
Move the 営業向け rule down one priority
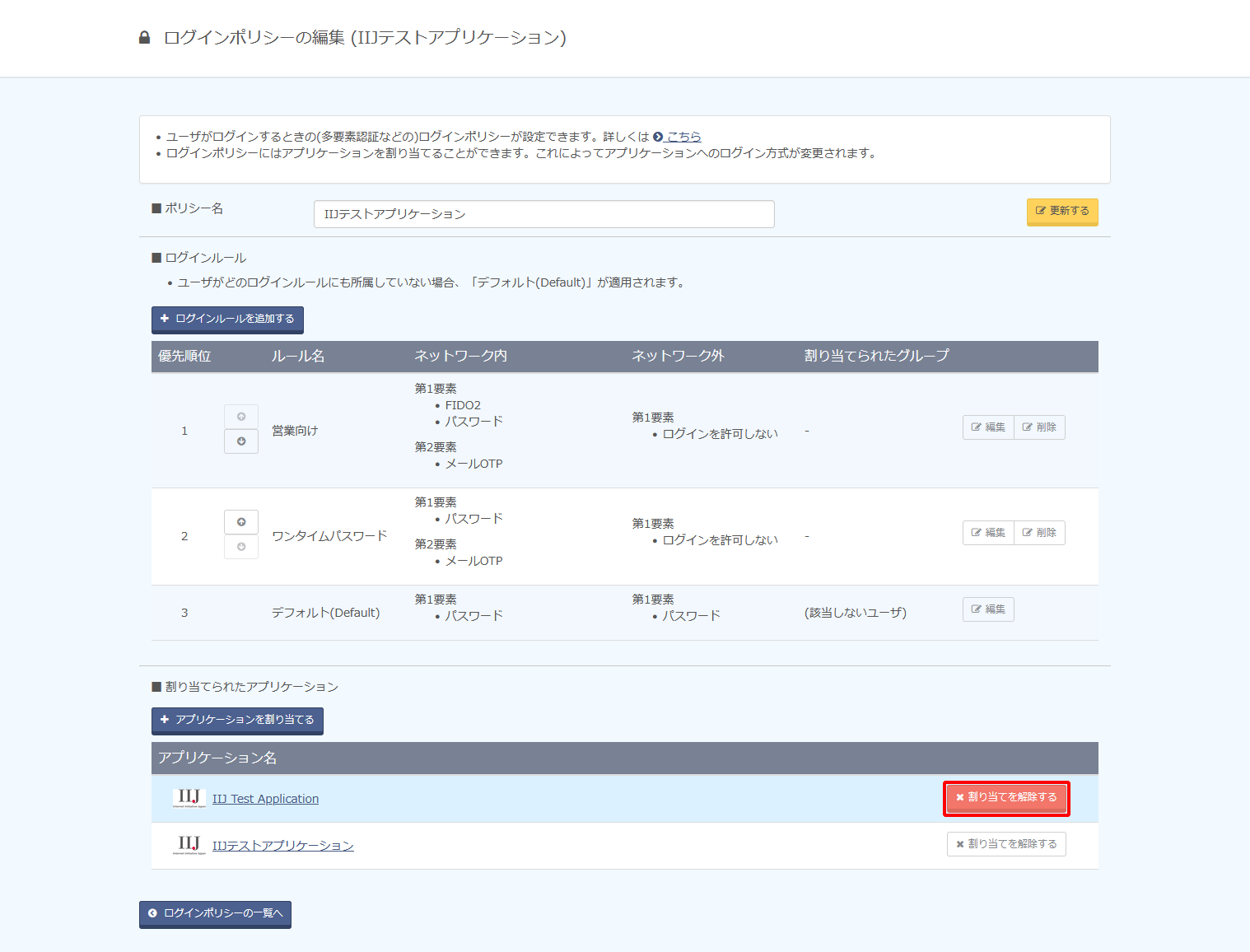tap(241, 441)
